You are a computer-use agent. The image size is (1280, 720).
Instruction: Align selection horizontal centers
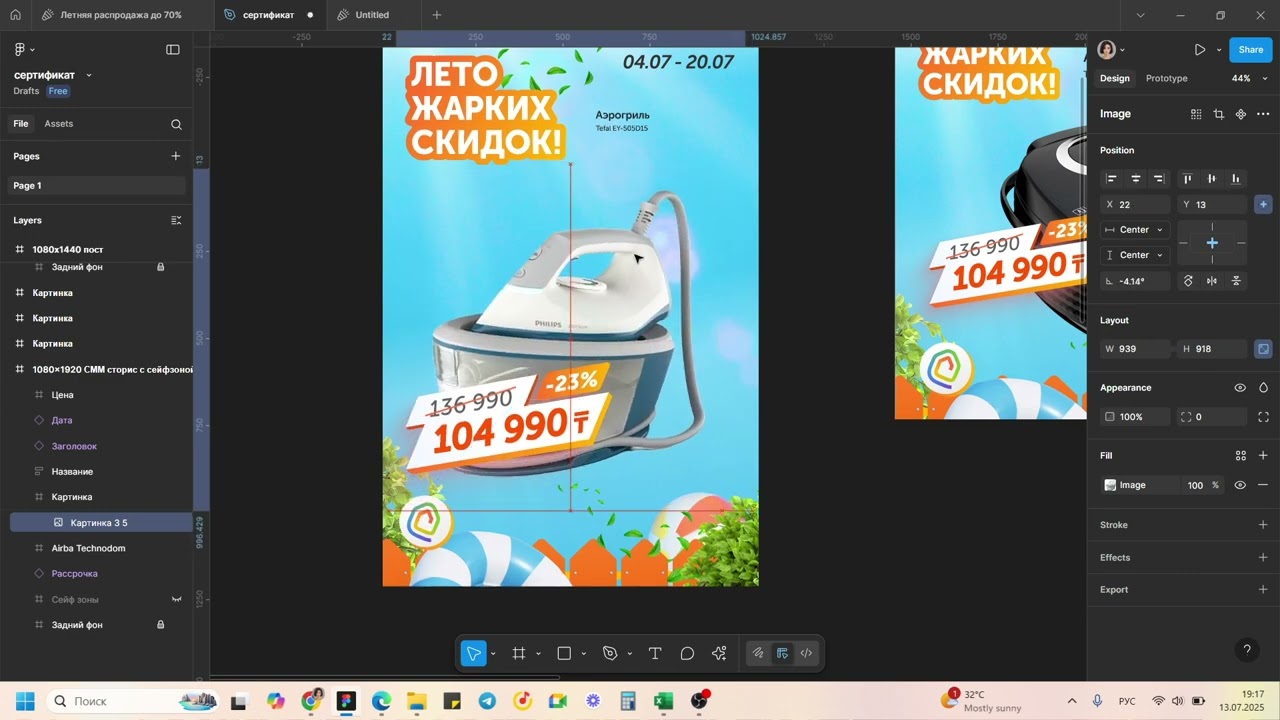coord(1135,178)
